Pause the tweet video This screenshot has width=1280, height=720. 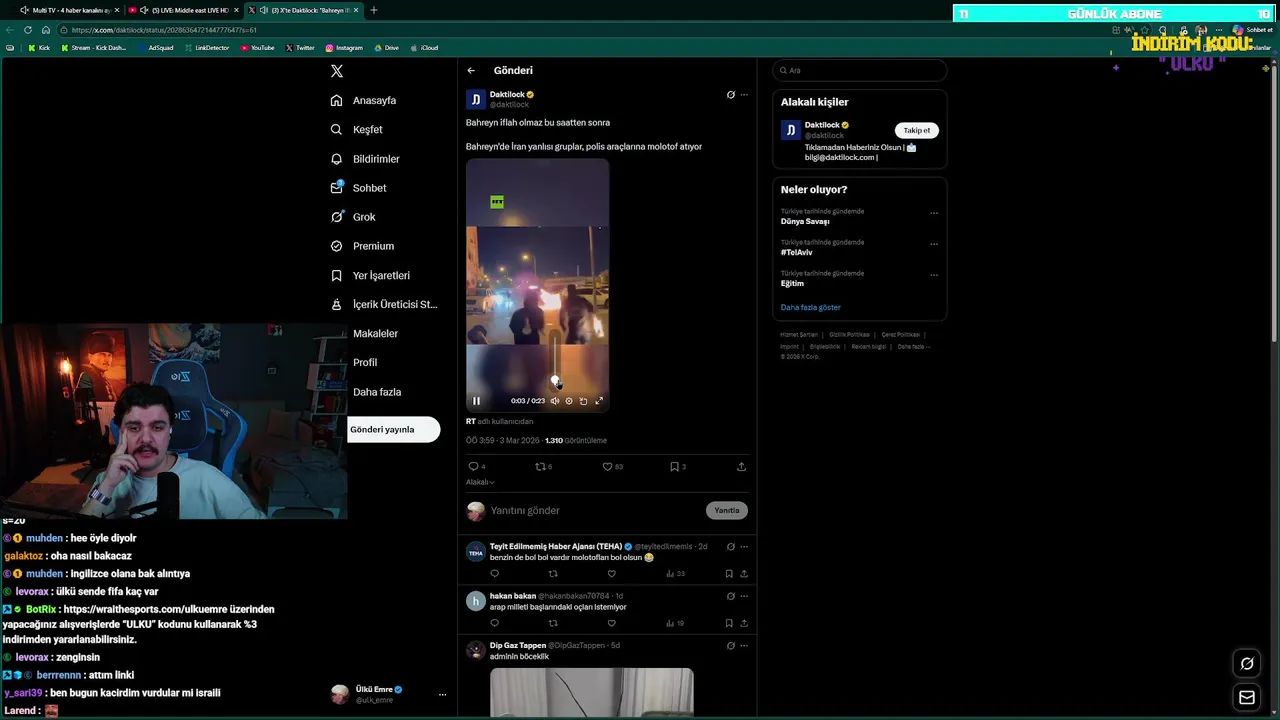pos(476,401)
